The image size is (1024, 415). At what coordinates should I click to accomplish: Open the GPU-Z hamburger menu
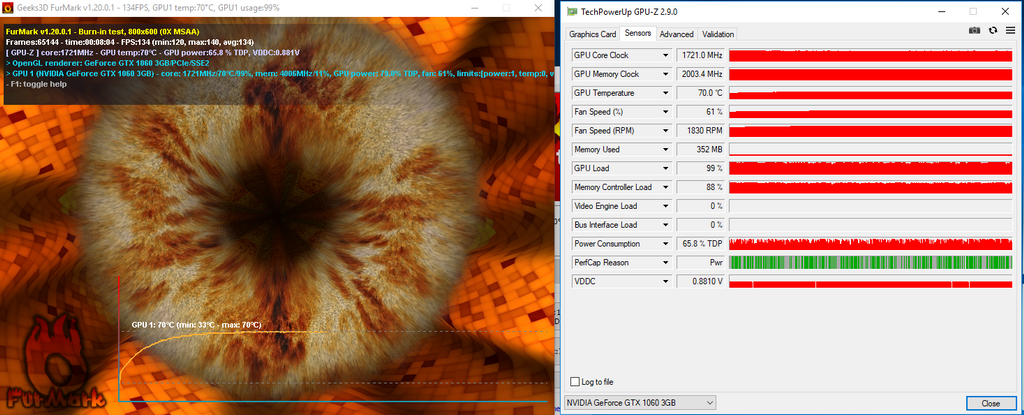pyautogui.click(x=1010, y=30)
